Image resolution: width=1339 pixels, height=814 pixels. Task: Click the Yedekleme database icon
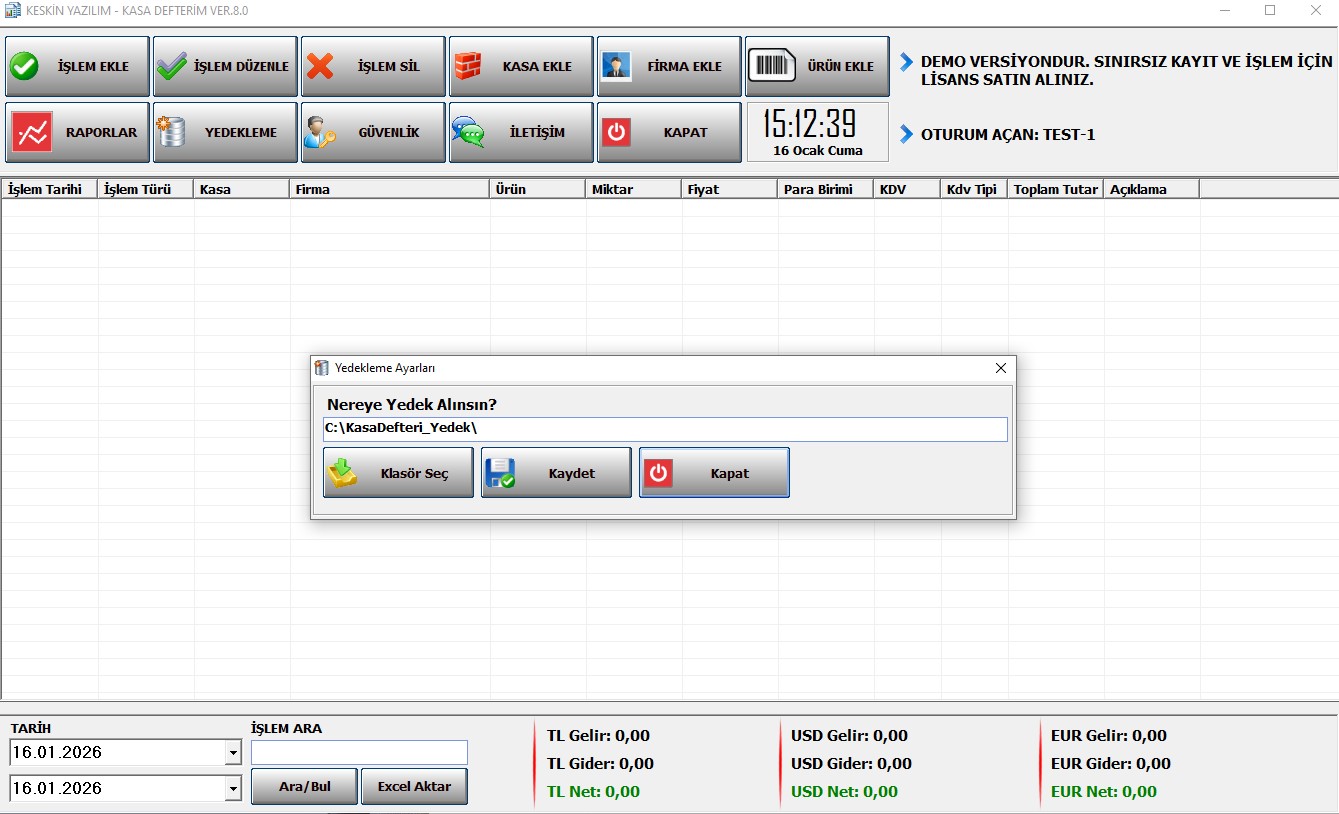171,132
